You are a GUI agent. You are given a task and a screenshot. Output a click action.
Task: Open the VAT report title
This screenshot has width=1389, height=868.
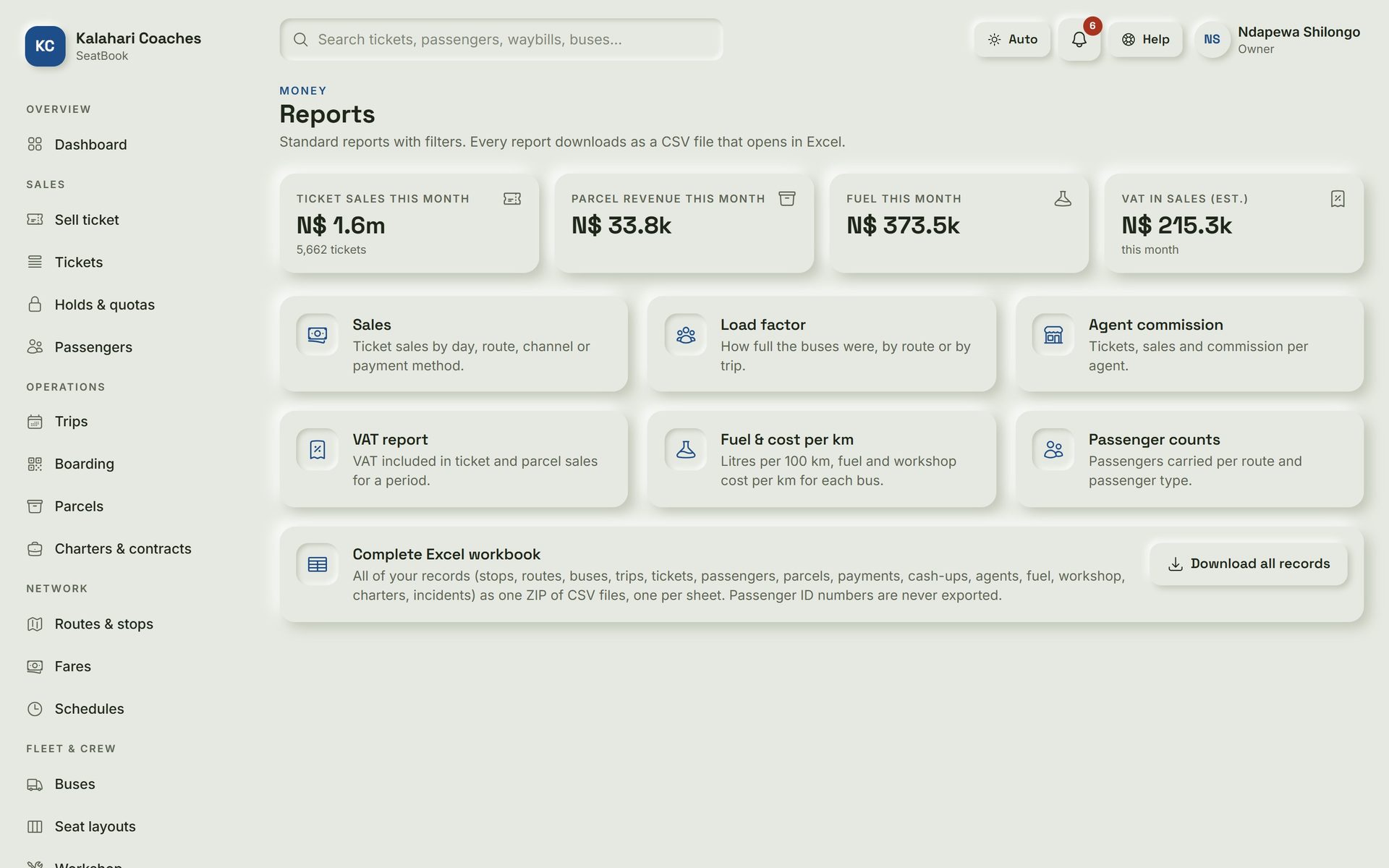(x=390, y=440)
